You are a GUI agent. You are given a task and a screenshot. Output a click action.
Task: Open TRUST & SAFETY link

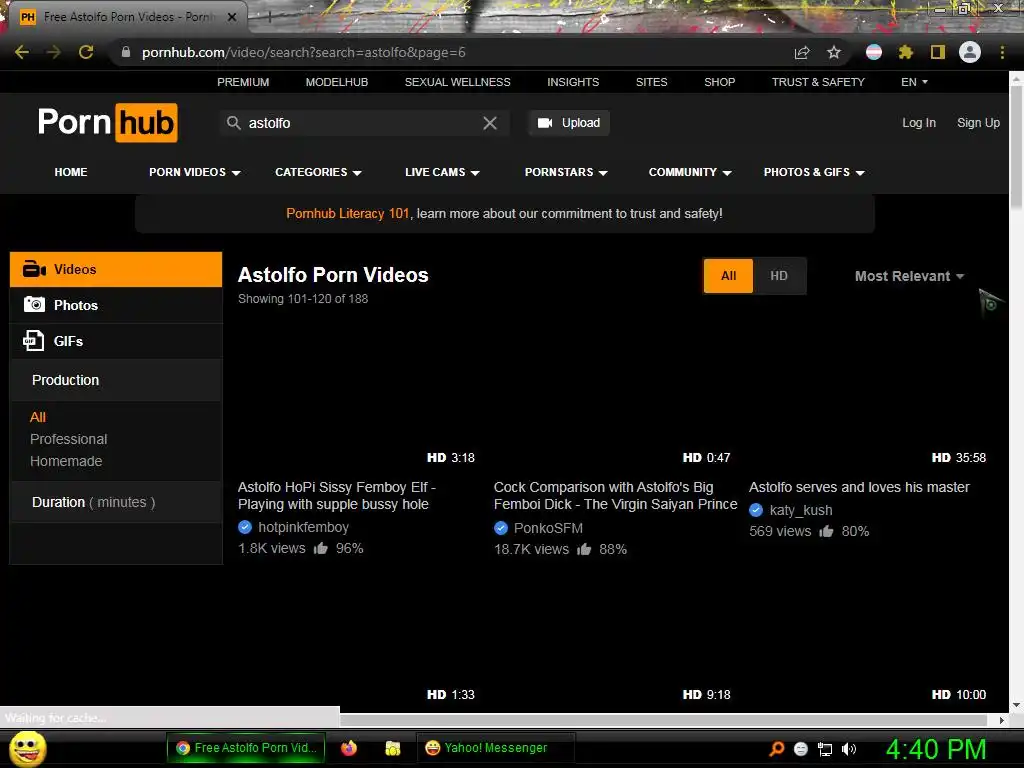pyautogui.click(x=818, y=82)
